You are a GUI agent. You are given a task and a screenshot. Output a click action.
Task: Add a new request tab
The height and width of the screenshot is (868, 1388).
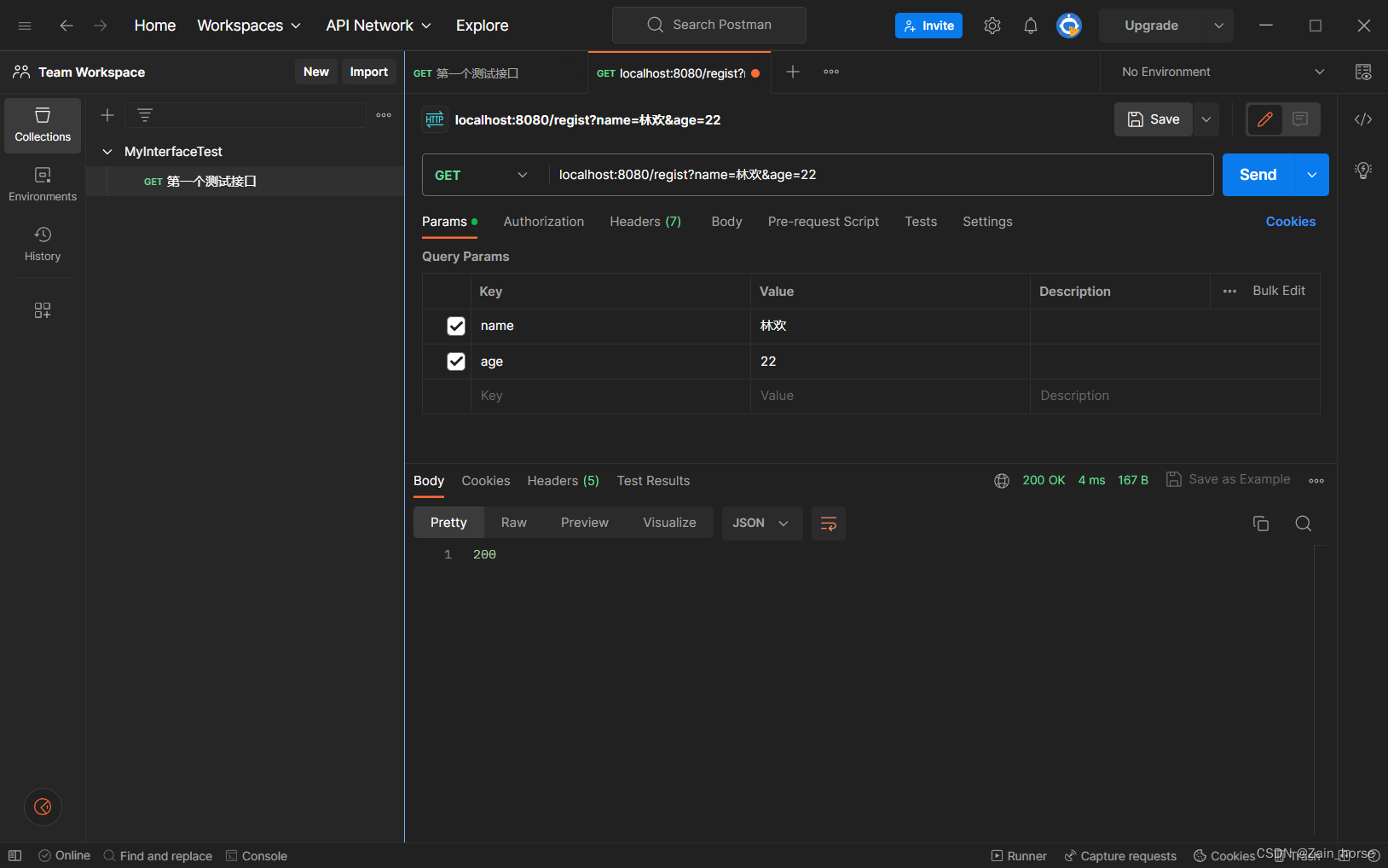pyautogui.click(x=793, y=72)
